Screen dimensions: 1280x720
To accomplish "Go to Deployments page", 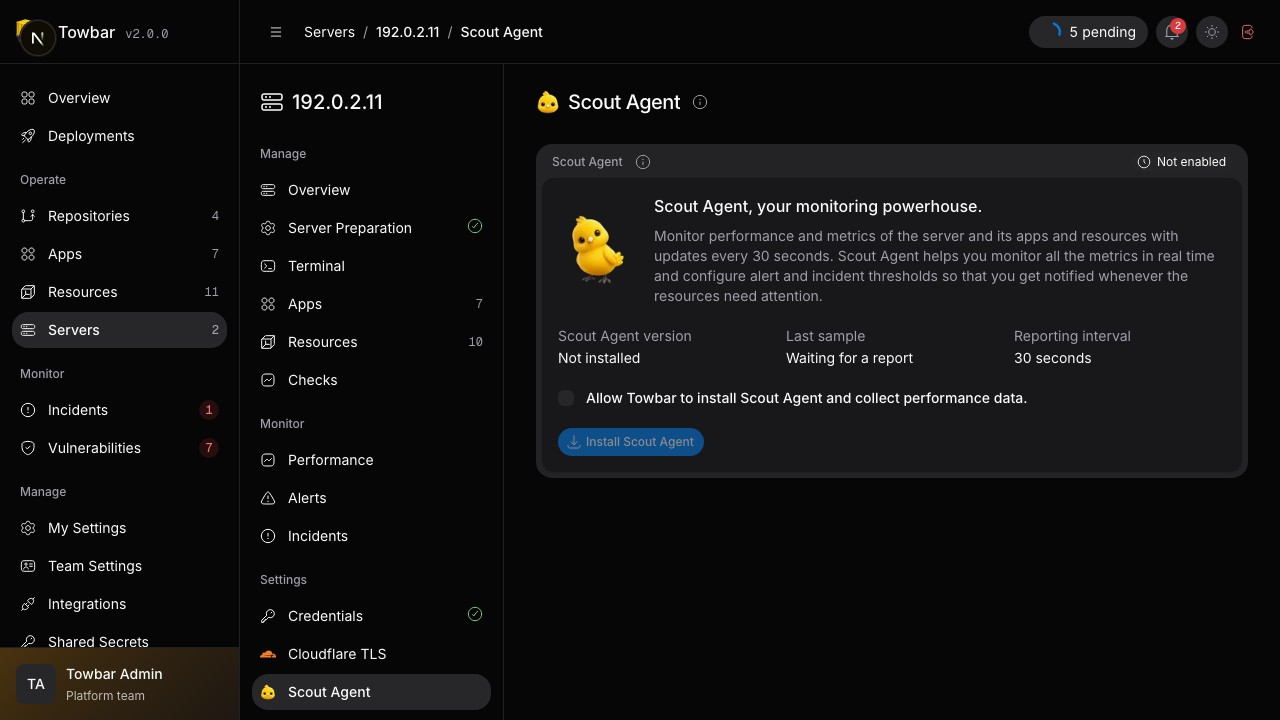I will (119, 136).
